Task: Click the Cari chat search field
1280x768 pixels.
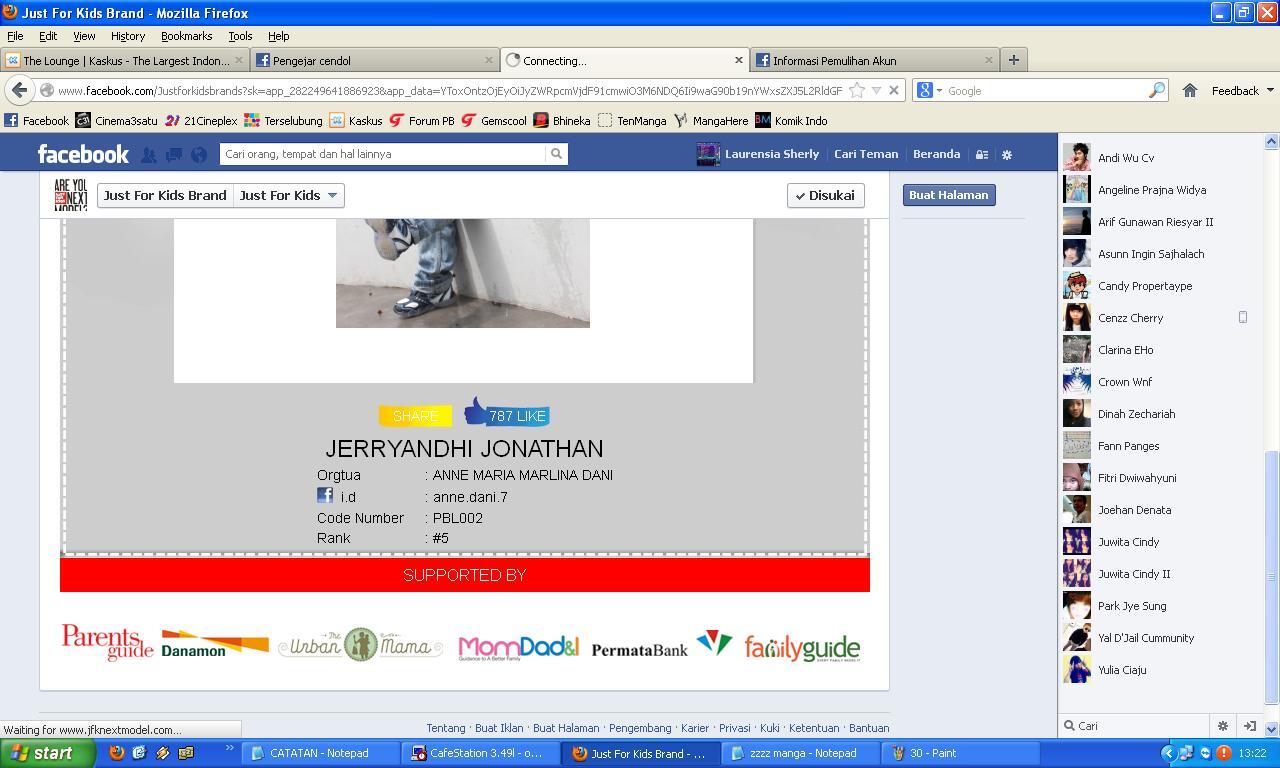Action: (1135, 726)
